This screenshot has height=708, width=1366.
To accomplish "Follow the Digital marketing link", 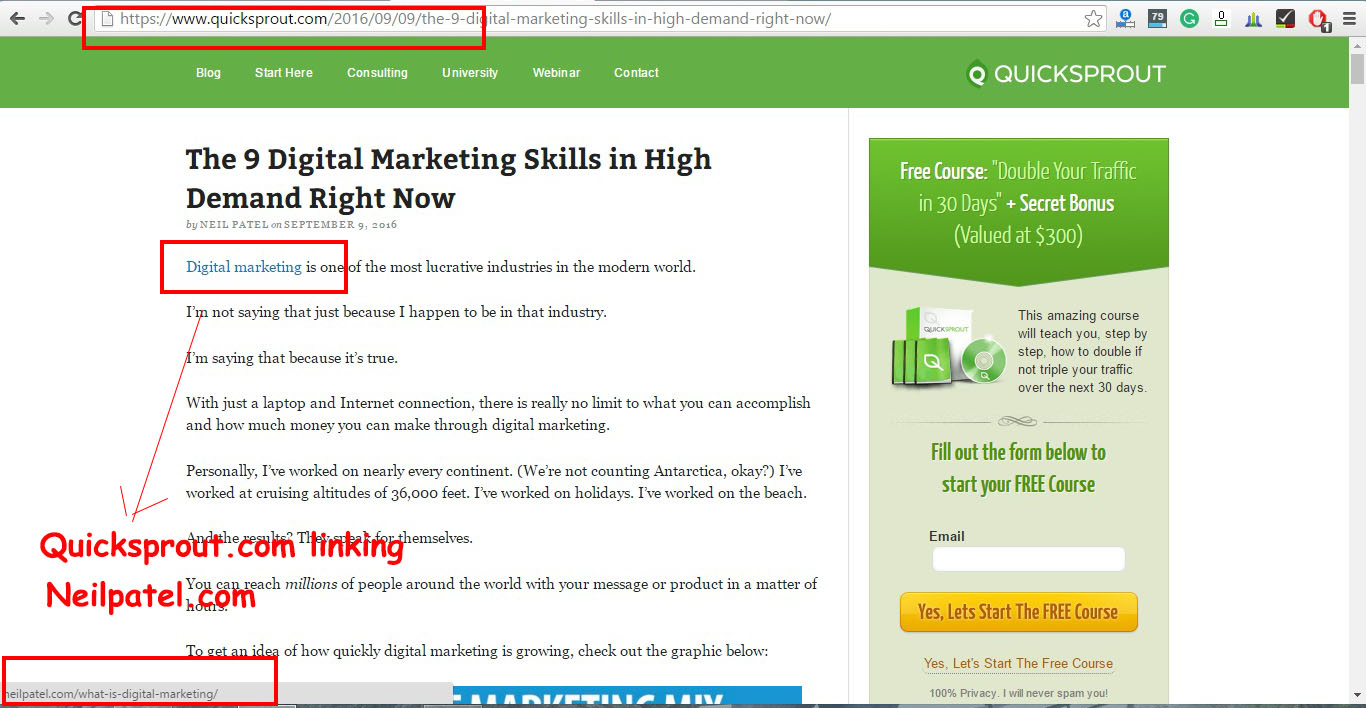I will tap(244, 267).
